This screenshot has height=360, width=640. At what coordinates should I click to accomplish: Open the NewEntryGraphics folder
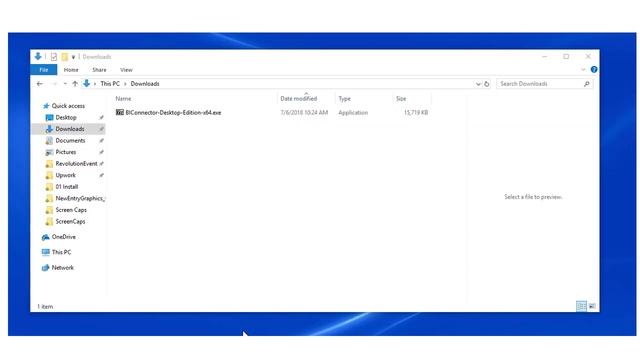click(x=80, y=198)
